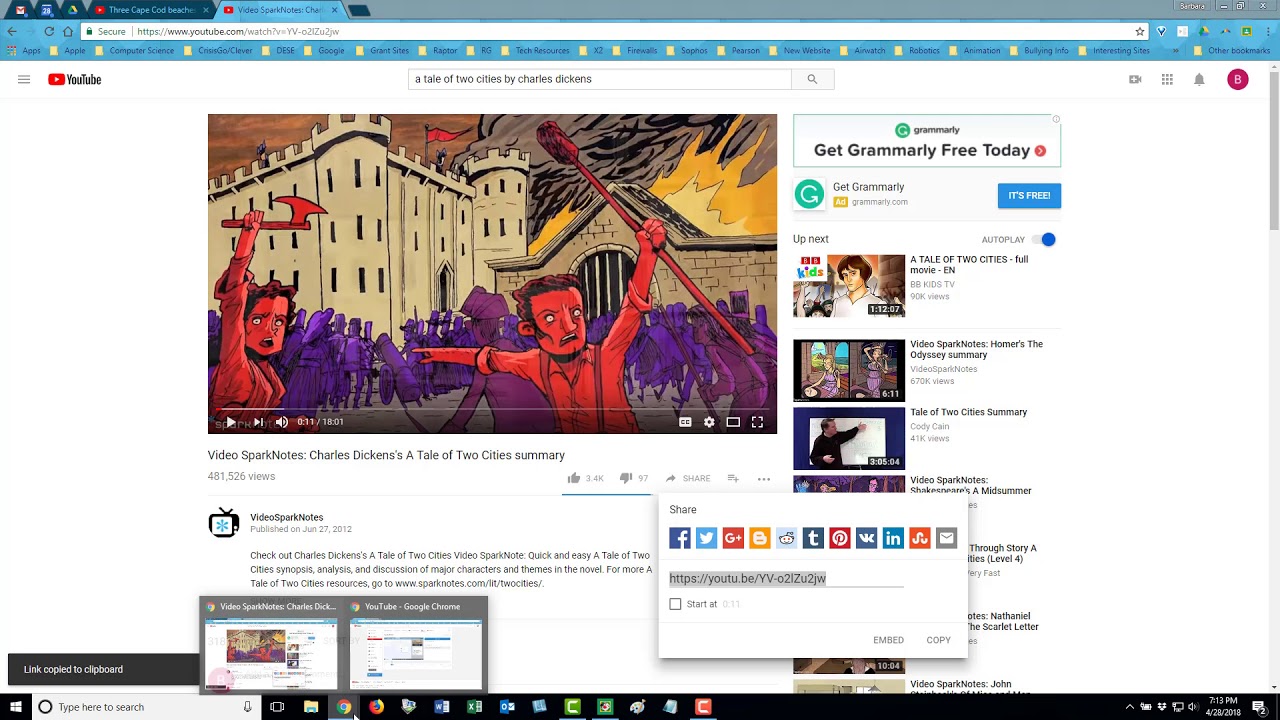Open Homer's The Odyssey summary thumbnail

pyautogui.click(x=849, y=370)
